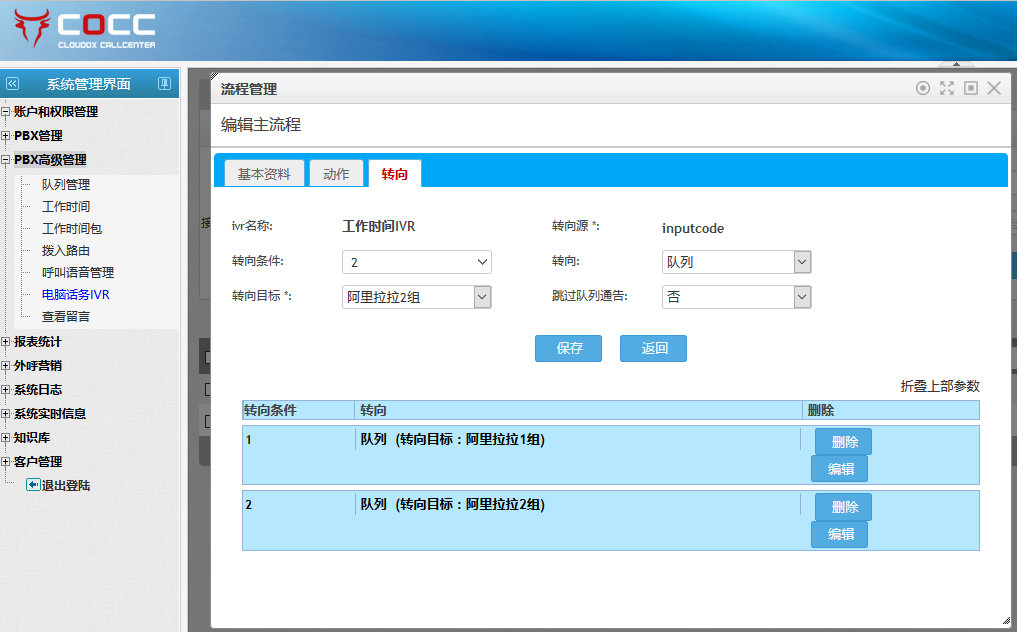1017x632 pixels.
Task: Click the square maximize icon in dialog header
Action: click(970, 88)
